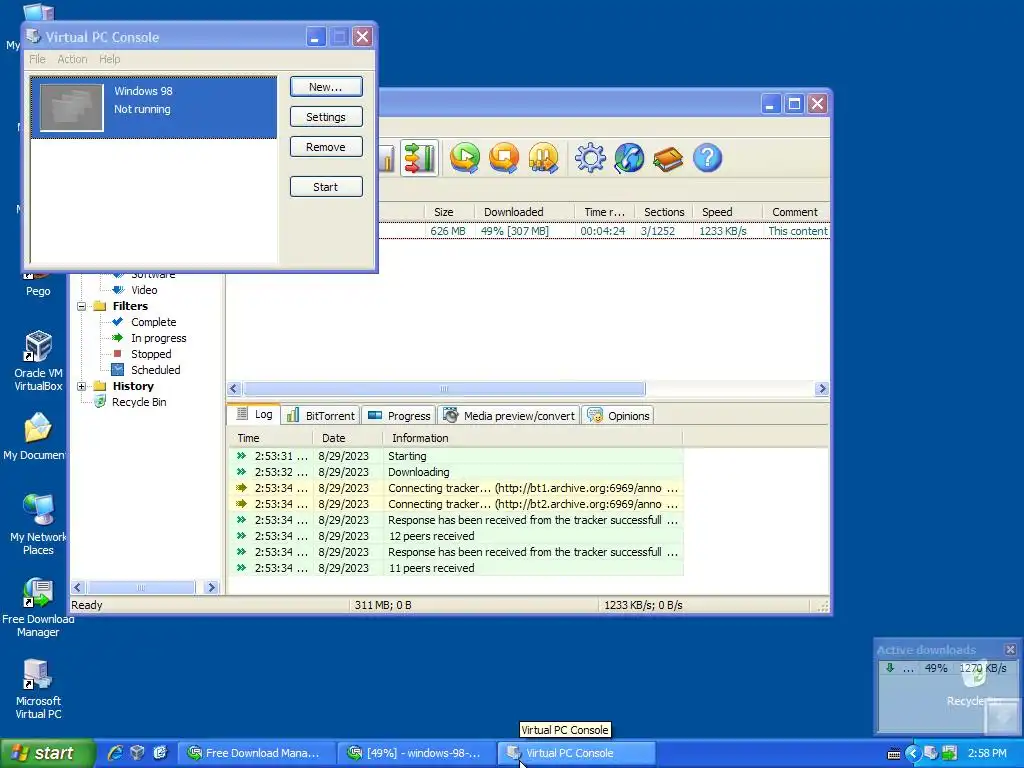Open the File menu in Virtual PC Console
Image resolution: width=1024 pixels, height=768 pixels.
[37, 59]
